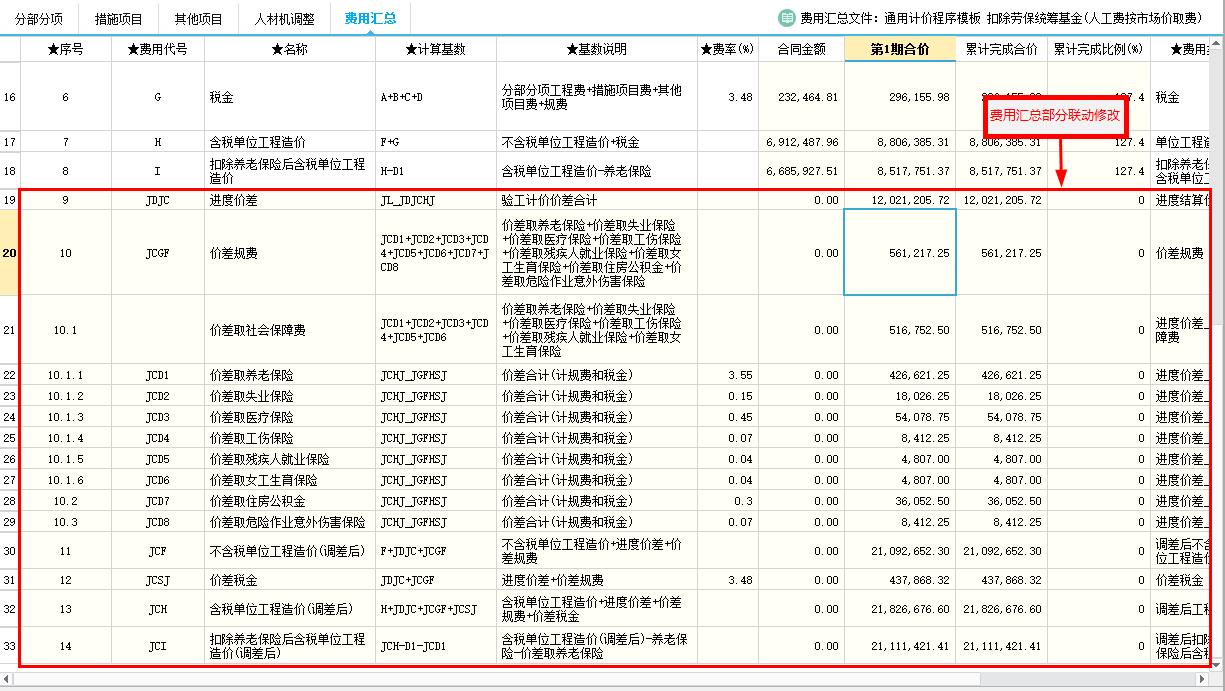Viewport: 1225px width, 691px height.
Task: Click the 合同金额 column header
Action: click(x=801, y=49)
